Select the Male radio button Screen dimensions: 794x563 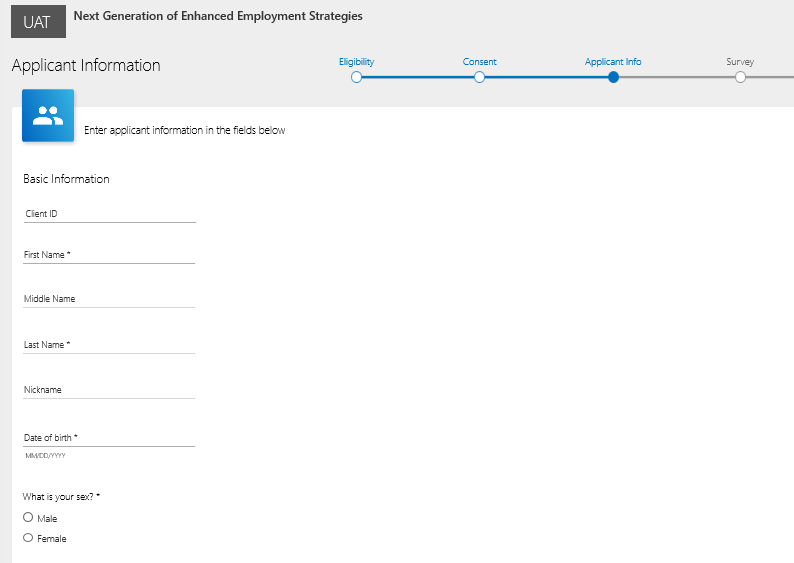[x=28, y=518]
